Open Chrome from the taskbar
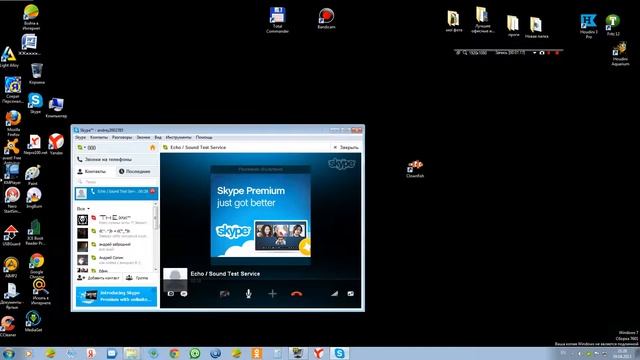 coord(174,353)
